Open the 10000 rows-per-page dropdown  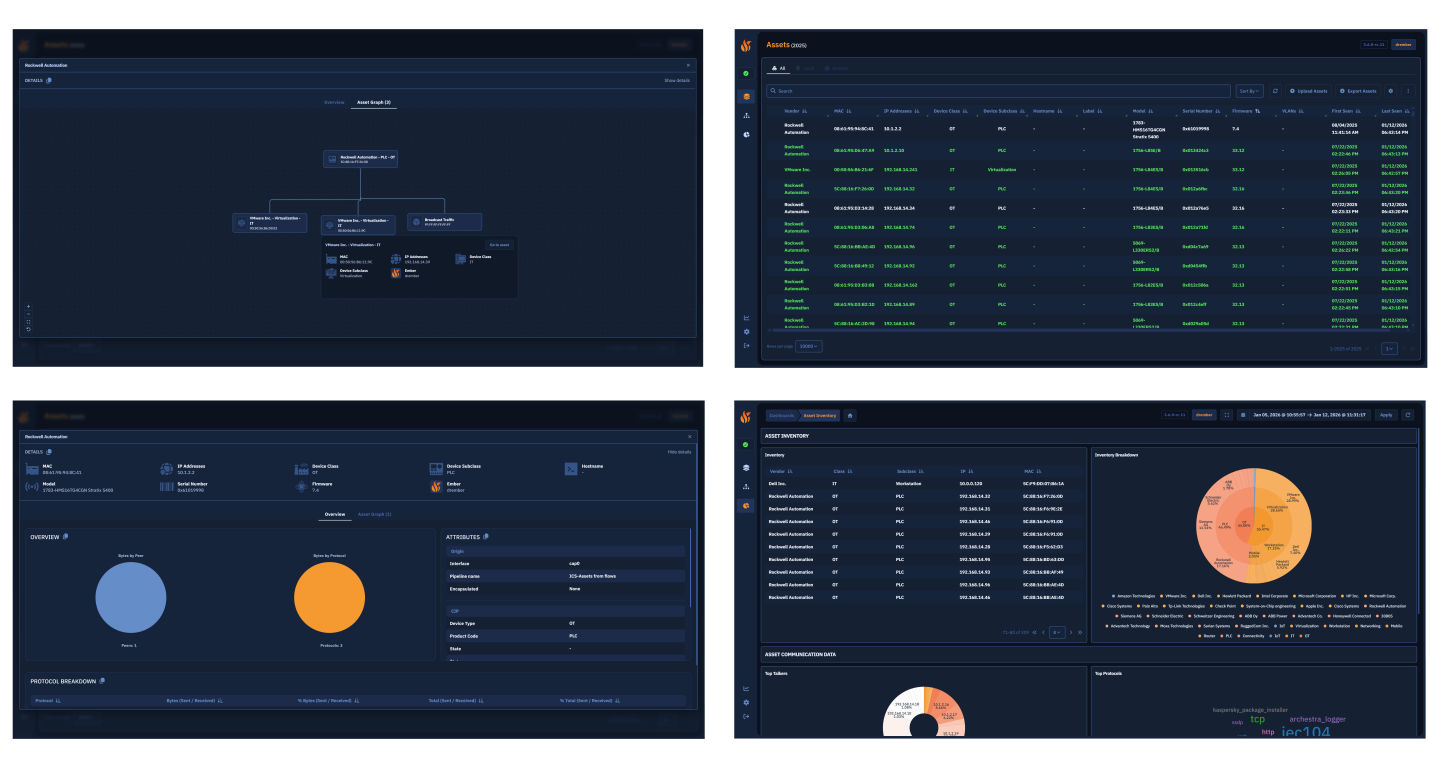click(x=807, y=344)
